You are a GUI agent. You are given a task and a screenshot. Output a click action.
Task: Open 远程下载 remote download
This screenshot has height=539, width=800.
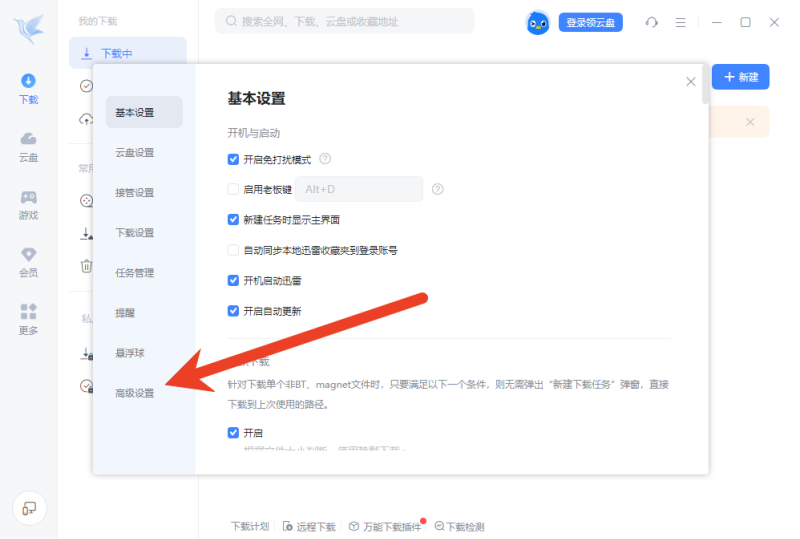pos(309,526)
